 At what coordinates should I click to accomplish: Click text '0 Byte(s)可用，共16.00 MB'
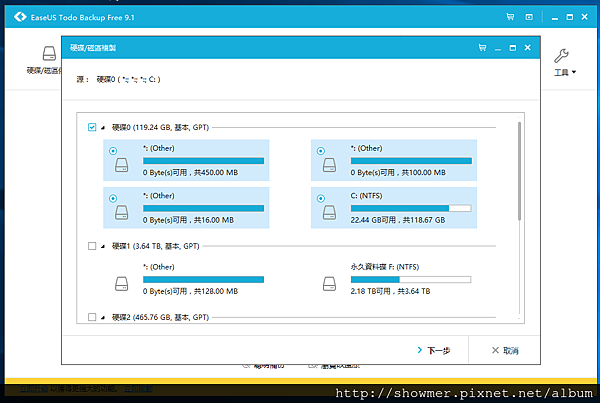click(188, 220)
